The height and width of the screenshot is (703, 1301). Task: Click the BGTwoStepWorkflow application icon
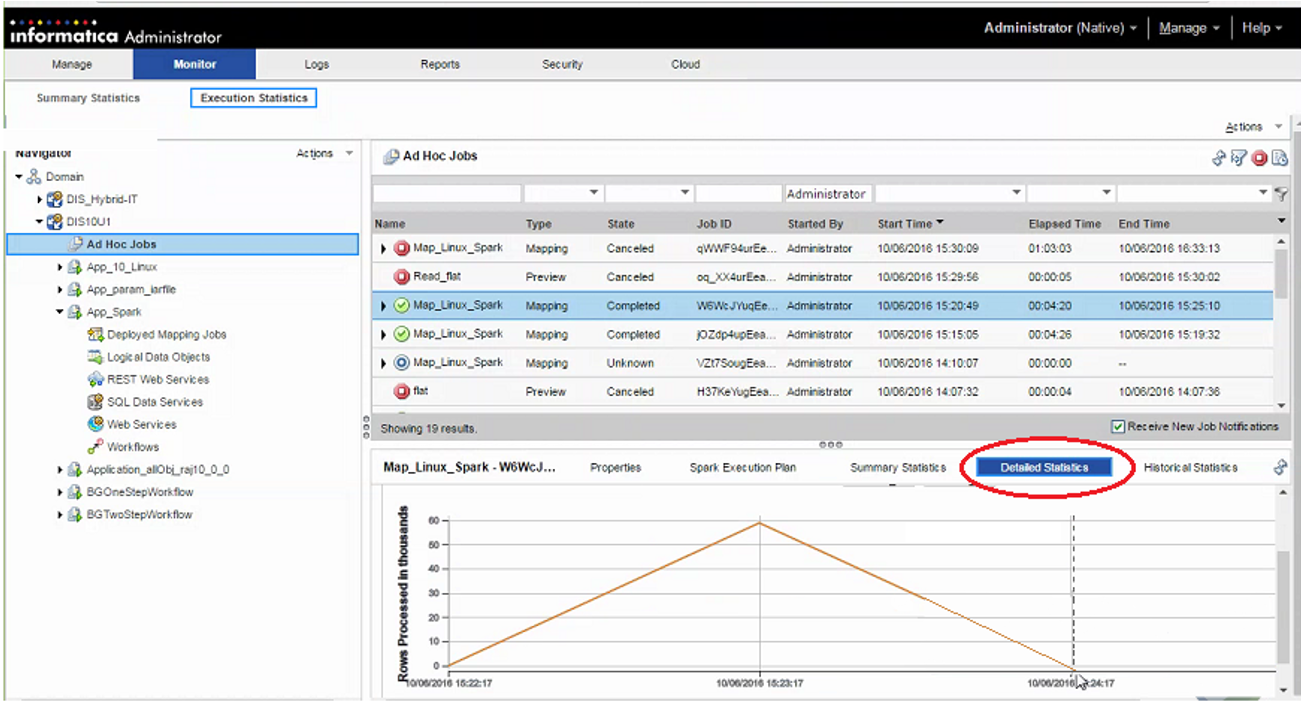click(75, 515)
